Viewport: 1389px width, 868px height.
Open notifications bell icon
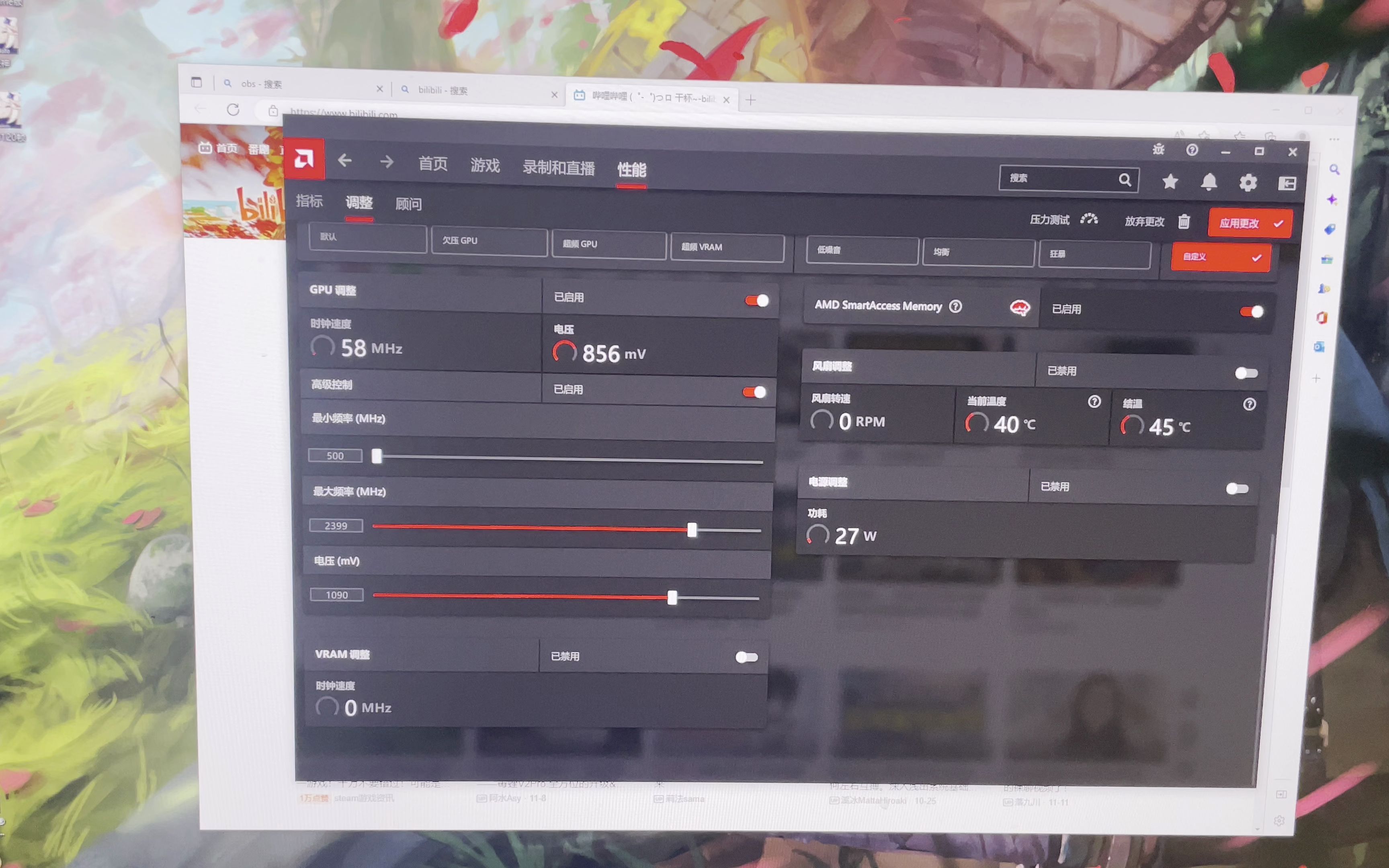[1209, 182]
